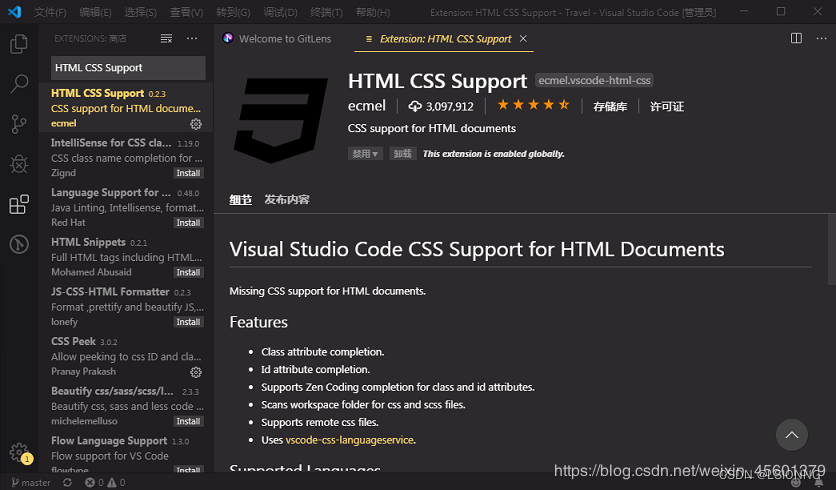
Task: Open the vscode-css-languageservice link
Action: pos(350,440)
